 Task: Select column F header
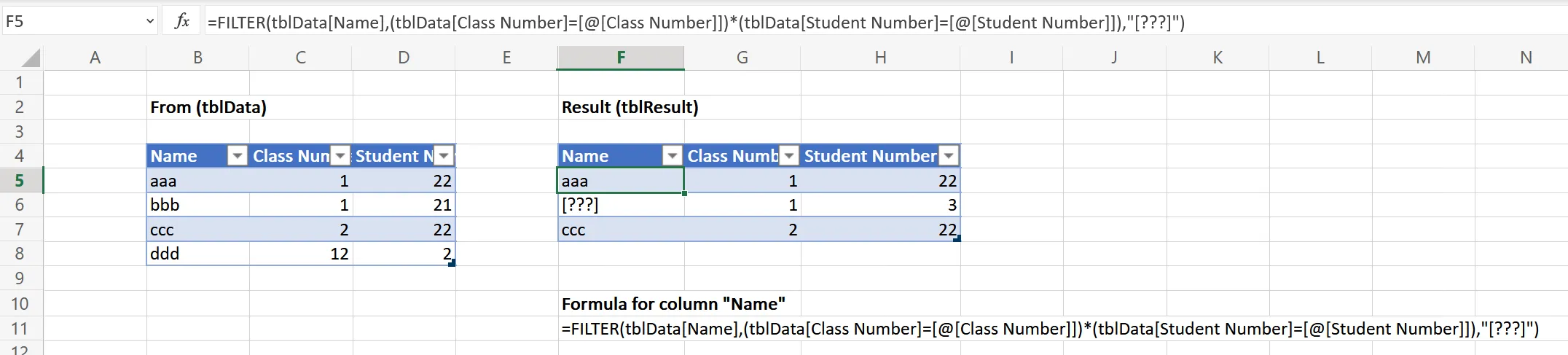620,58
